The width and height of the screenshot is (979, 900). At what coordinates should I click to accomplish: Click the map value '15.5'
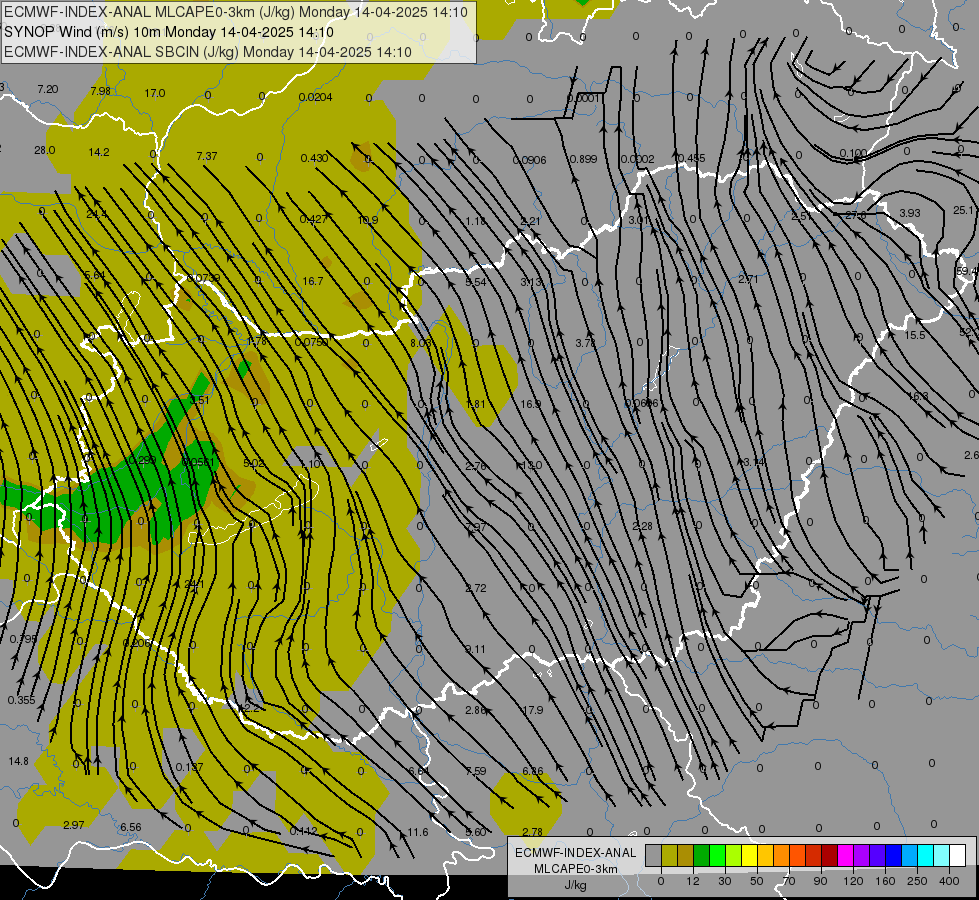(915, 335)
